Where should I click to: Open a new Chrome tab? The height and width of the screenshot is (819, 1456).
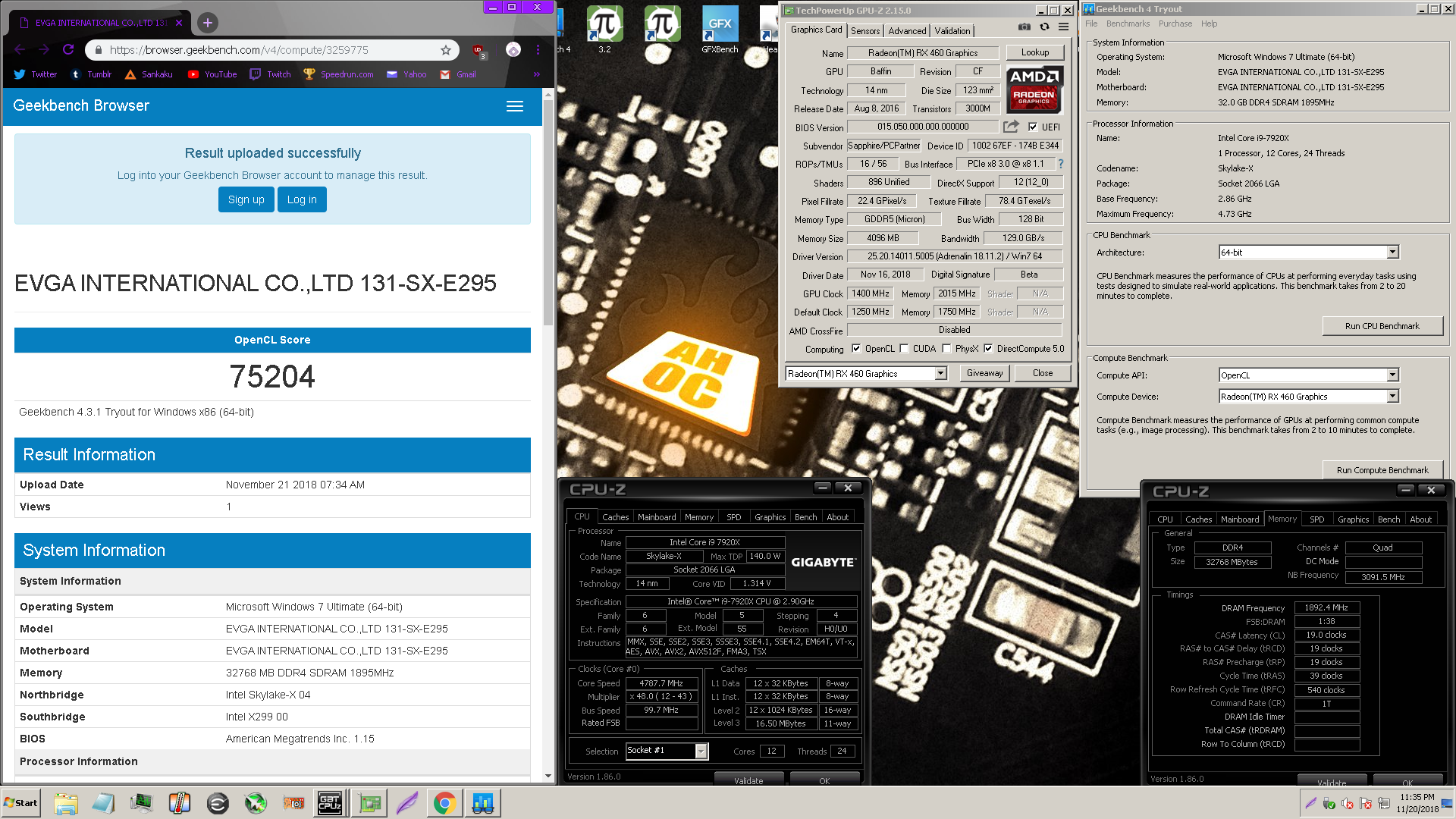(208, 23)
